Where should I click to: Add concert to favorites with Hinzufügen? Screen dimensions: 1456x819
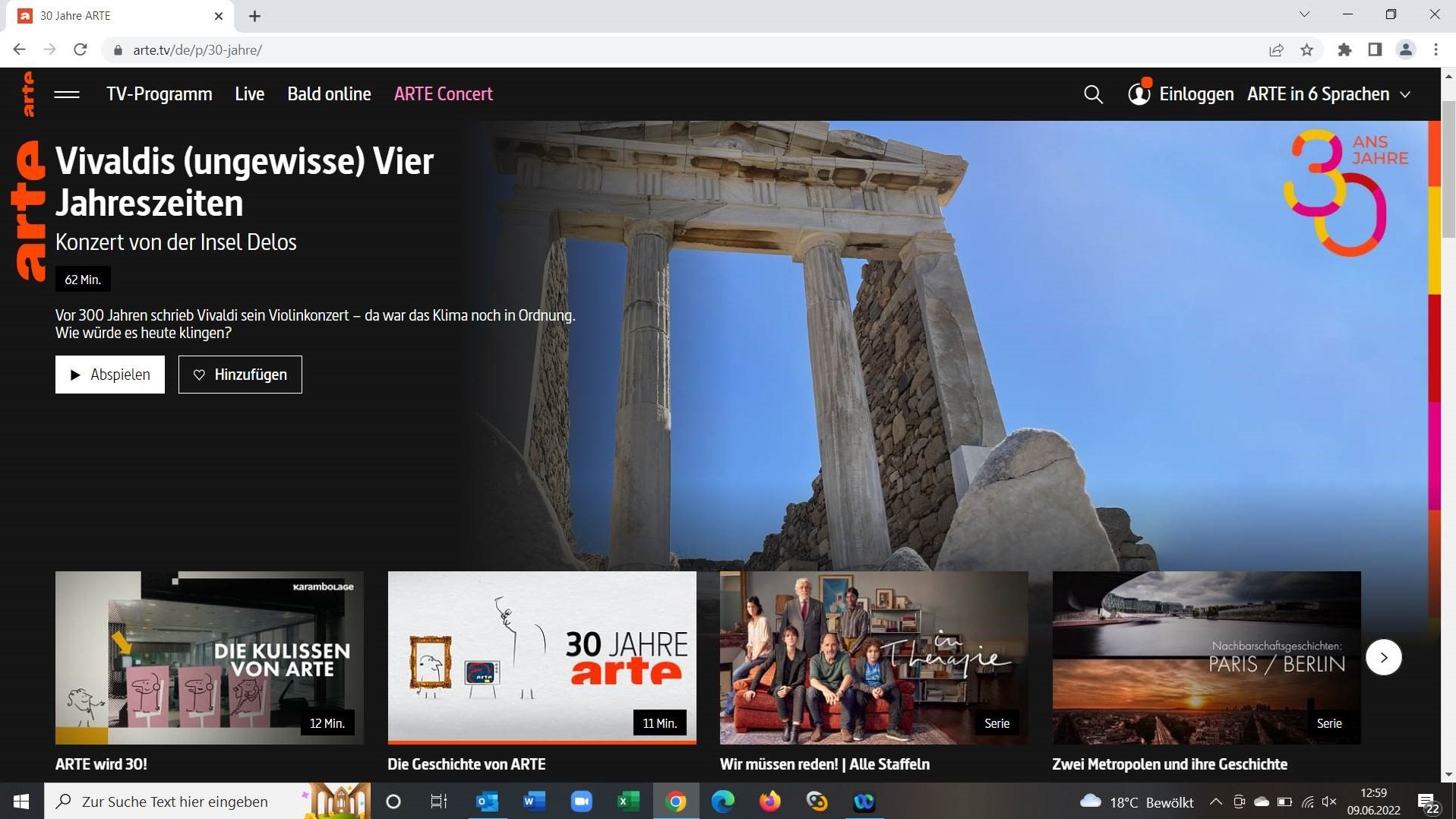point(240,375)
